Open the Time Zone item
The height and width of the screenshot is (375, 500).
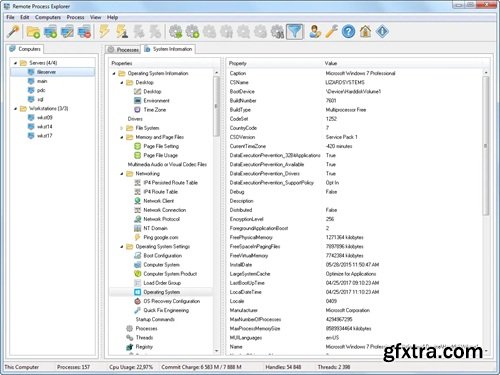click(x=154, y=110)
